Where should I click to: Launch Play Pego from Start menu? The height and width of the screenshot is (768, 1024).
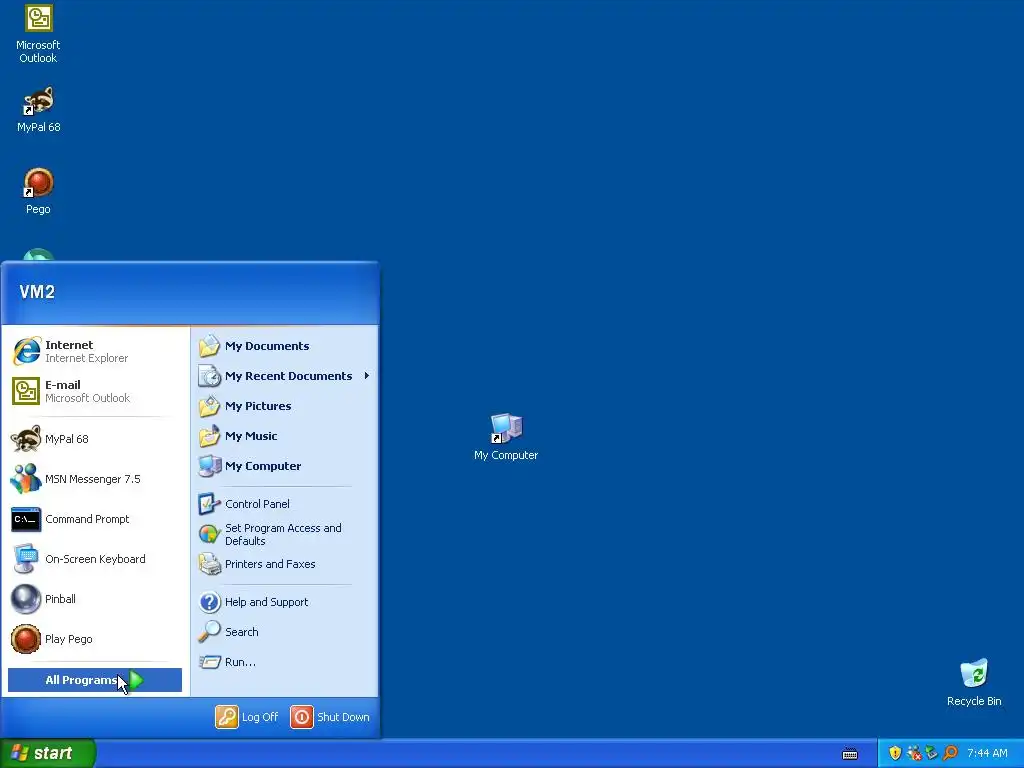tap(95, 639)
